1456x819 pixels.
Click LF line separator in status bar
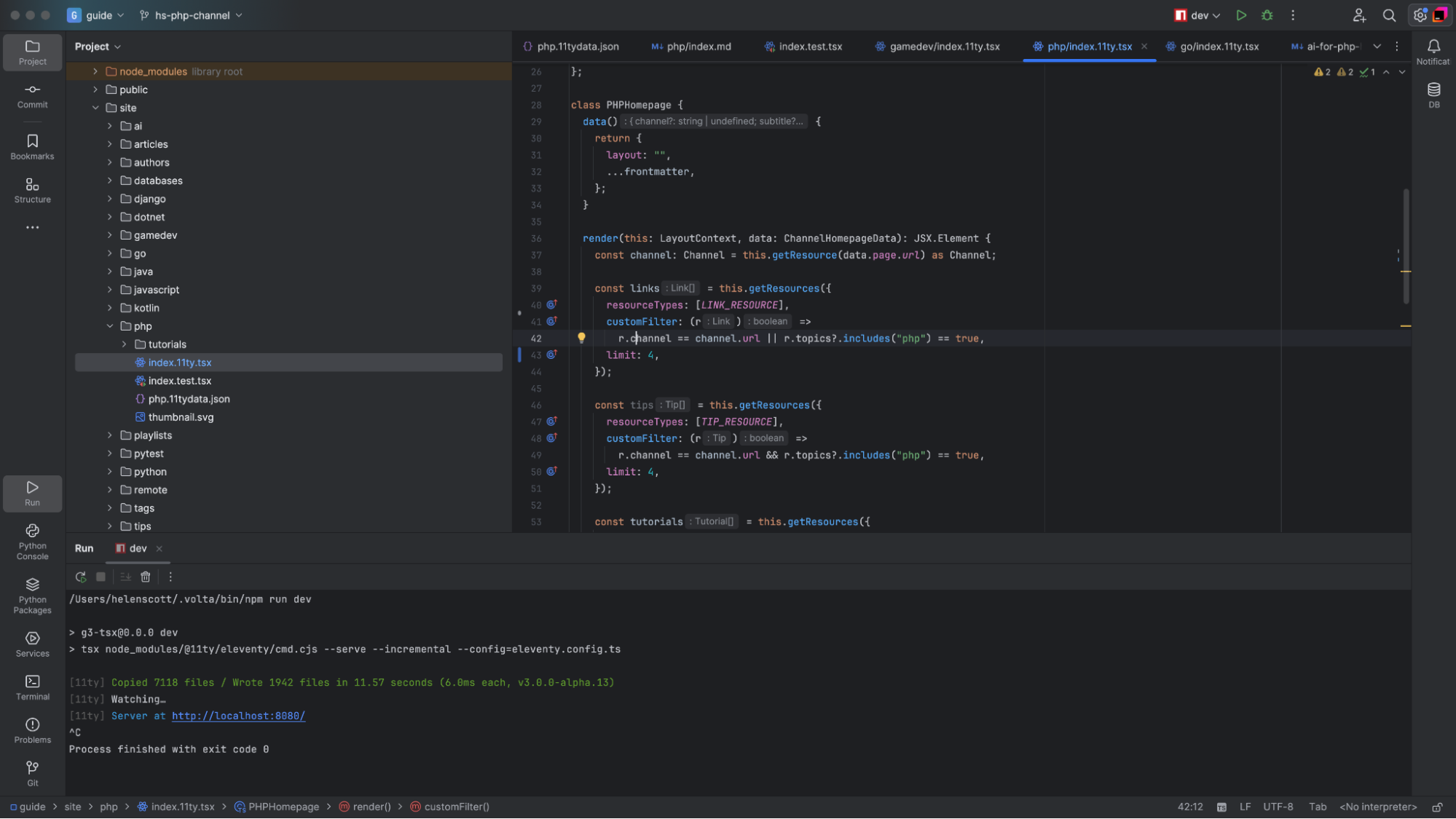pos(1245,807)
